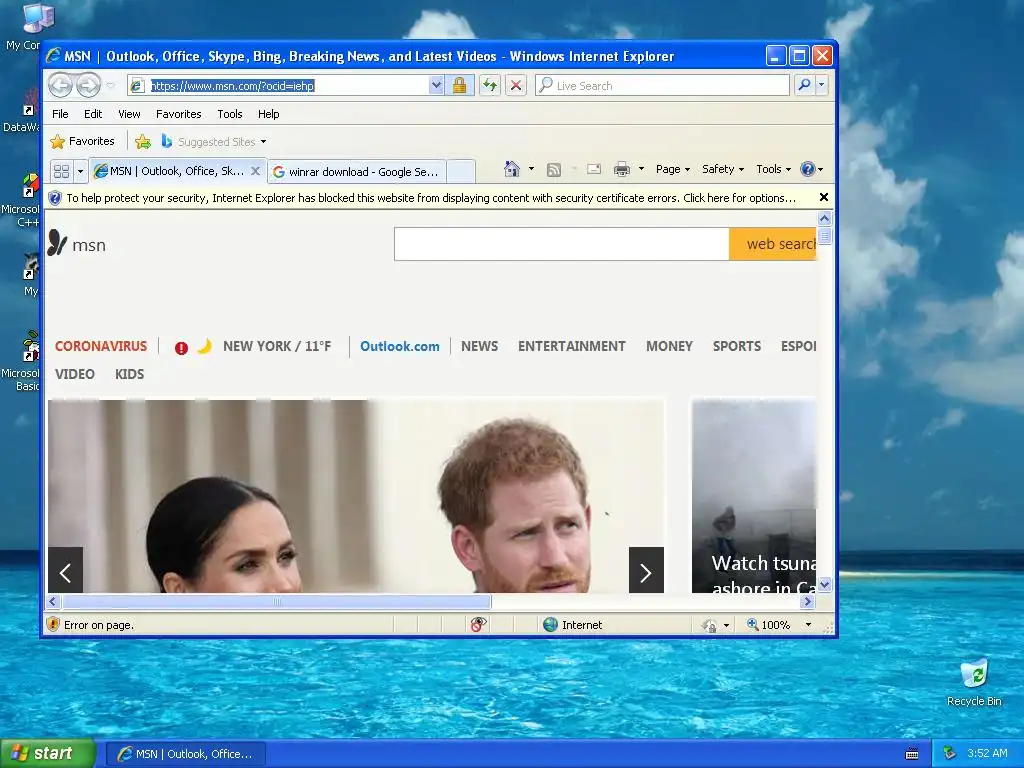Open the CORONAVIRUS link

coord(101,346)
